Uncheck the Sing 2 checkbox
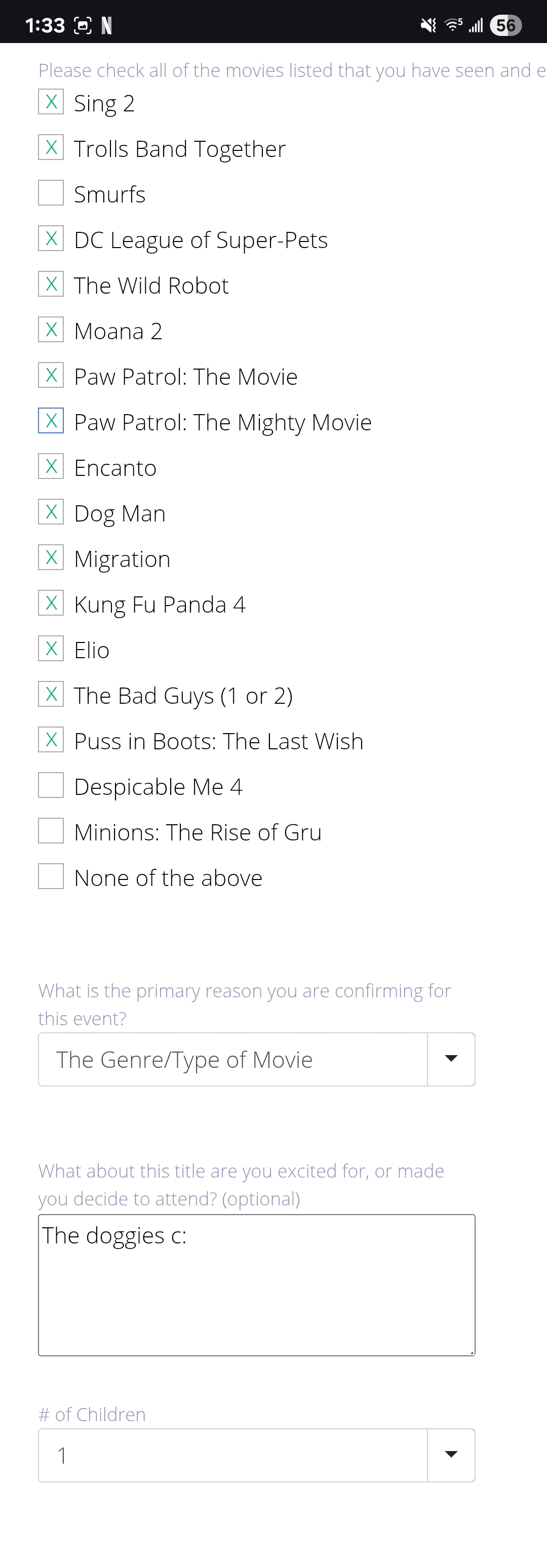Viewport: 547px width, 1568px height. [x=51, y=102]
